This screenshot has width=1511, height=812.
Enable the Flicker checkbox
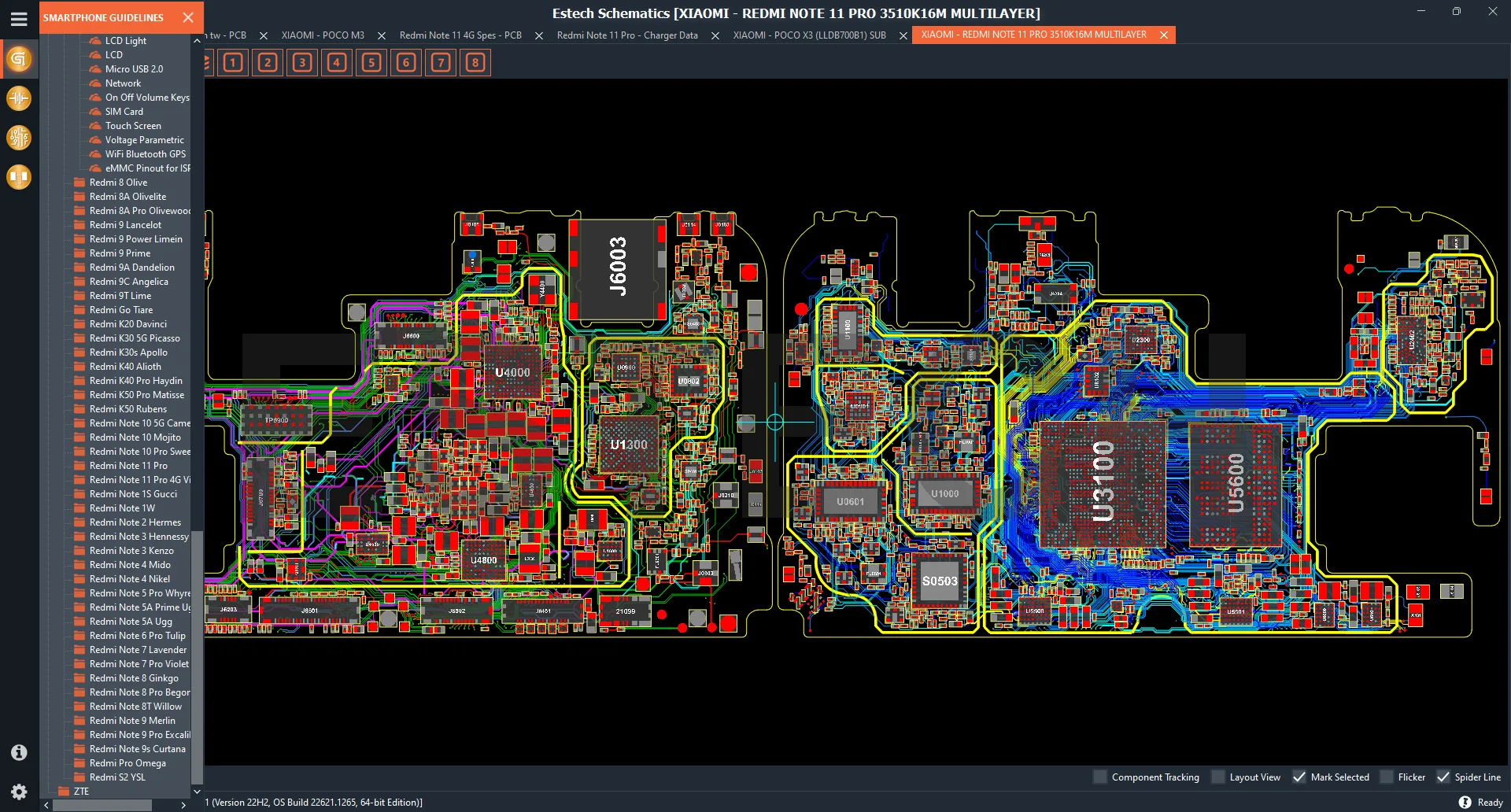click(1387, 777)
